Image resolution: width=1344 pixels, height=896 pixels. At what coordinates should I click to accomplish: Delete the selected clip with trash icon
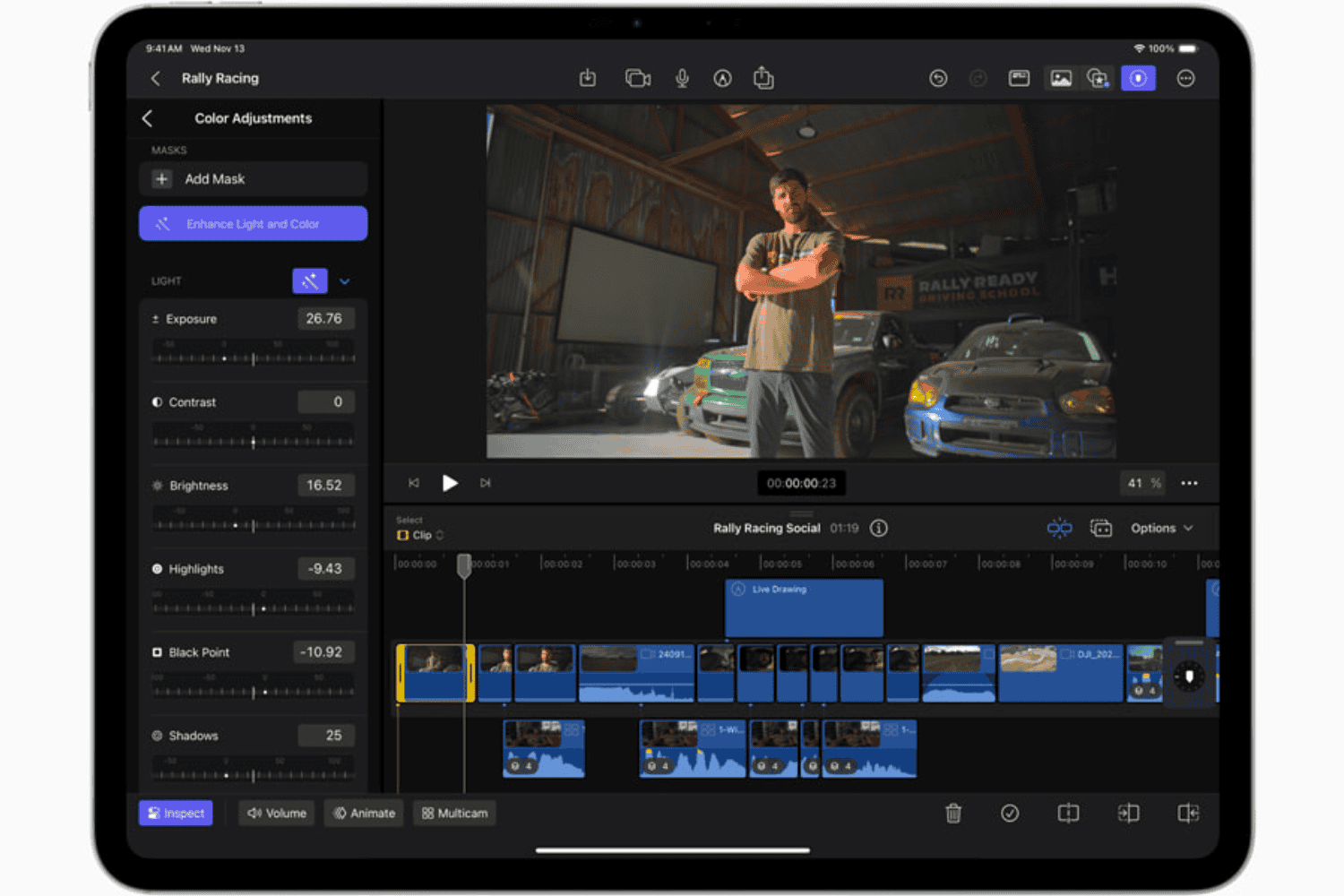[952, 813]
